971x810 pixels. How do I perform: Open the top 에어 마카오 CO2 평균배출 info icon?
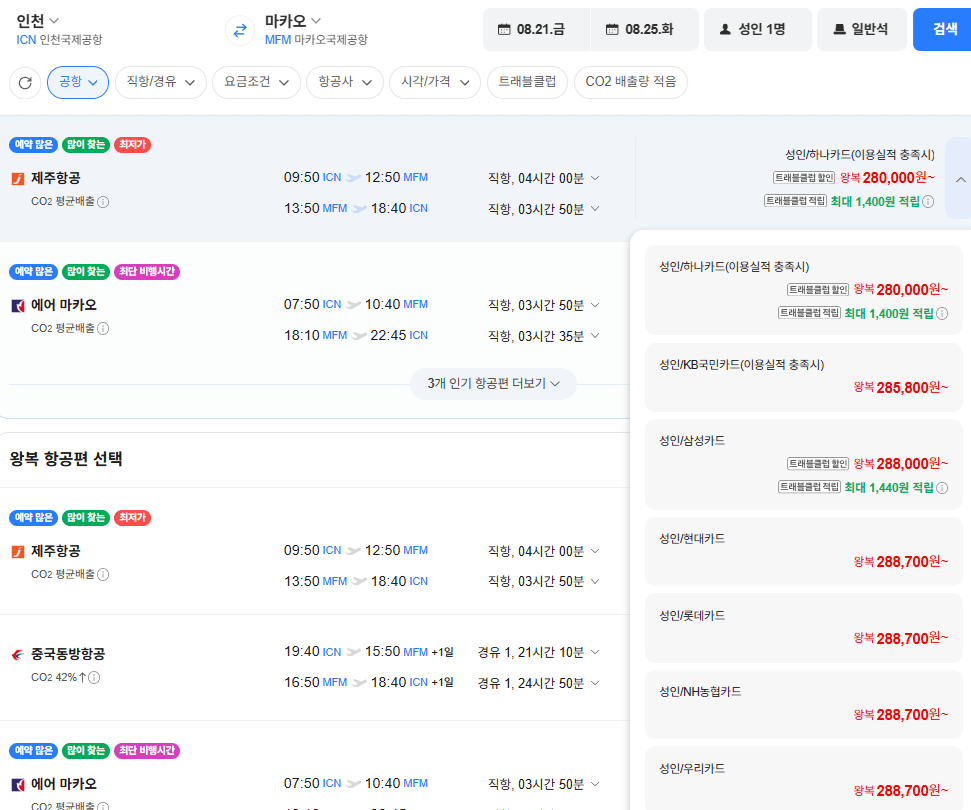(x=103, y=329)
